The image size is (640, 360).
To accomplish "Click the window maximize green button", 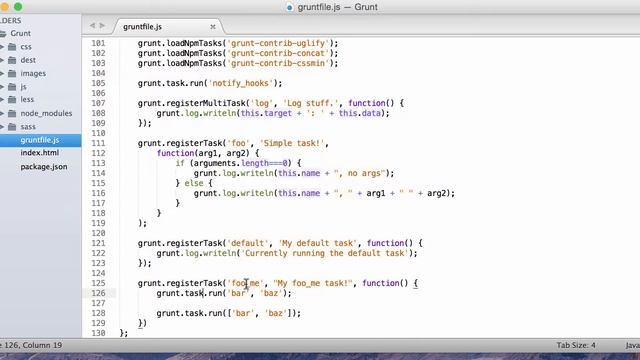I will [x=18, y=7].
